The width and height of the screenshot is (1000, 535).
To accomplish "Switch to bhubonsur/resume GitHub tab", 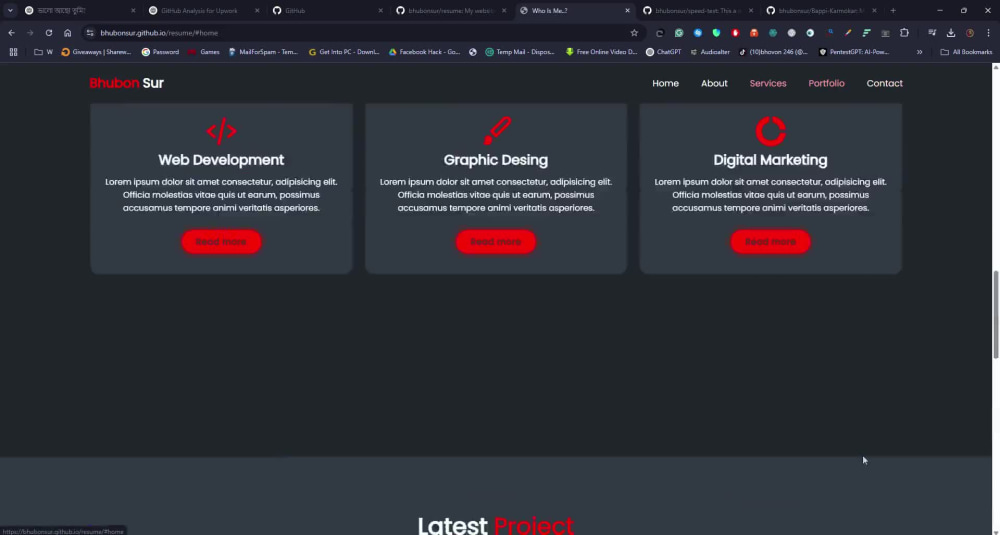I will coord(446,10).
